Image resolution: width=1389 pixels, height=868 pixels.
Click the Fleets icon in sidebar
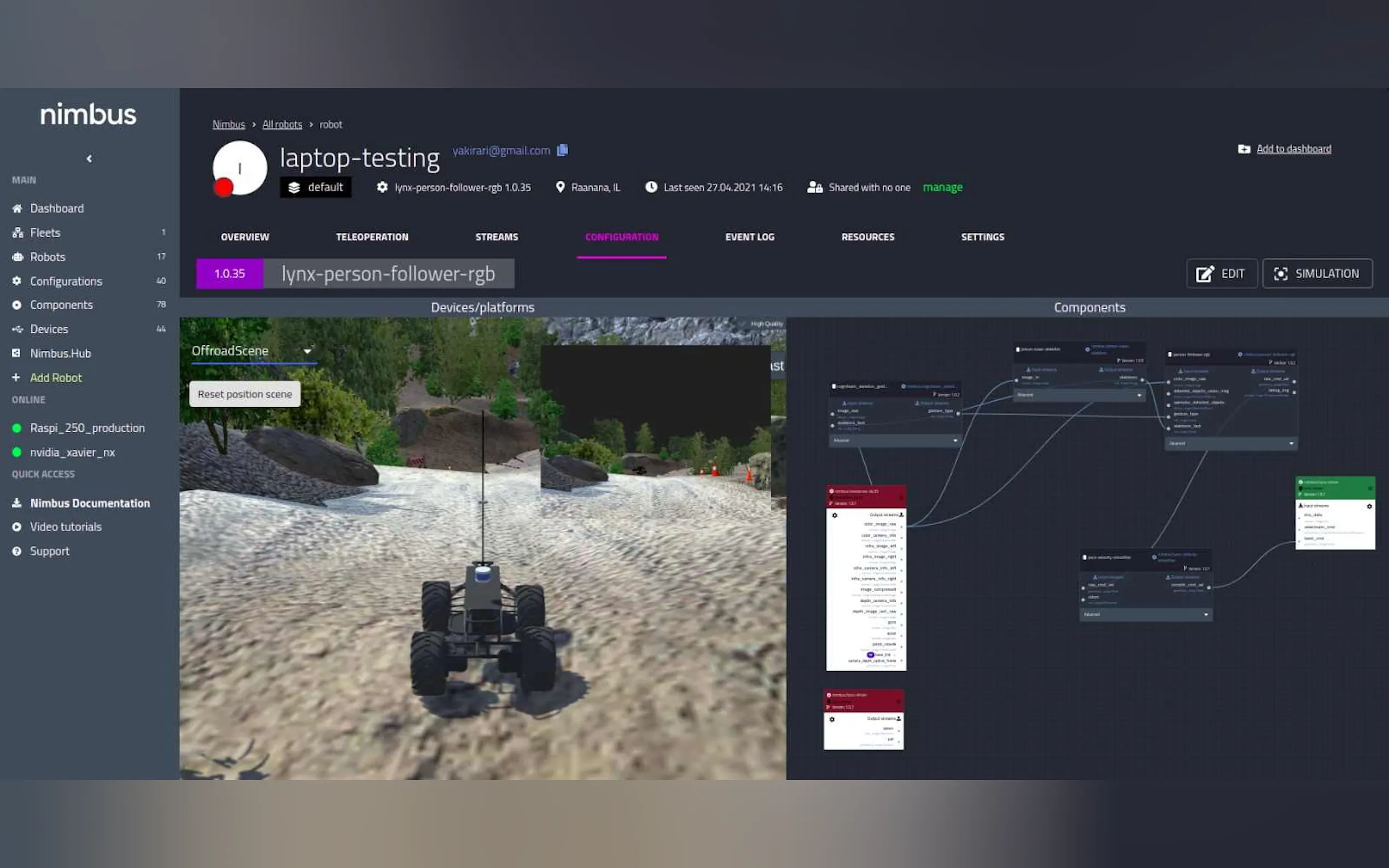tap(17, 232)
